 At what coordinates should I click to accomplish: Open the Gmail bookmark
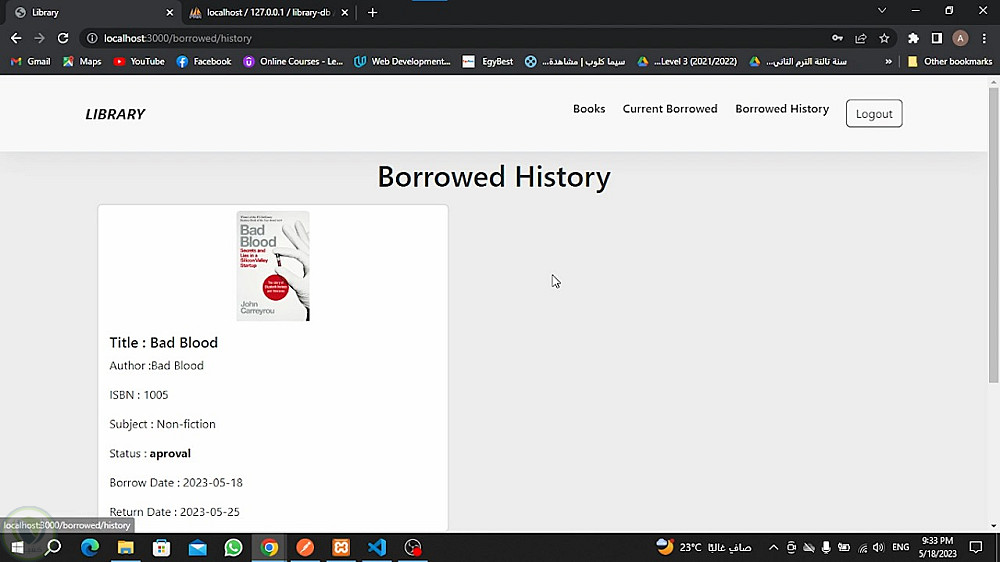[x=31, y=61]
